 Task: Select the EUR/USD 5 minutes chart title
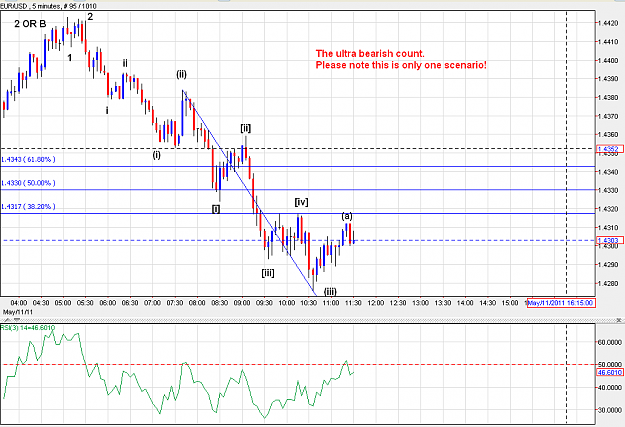[x=48, y=6]
